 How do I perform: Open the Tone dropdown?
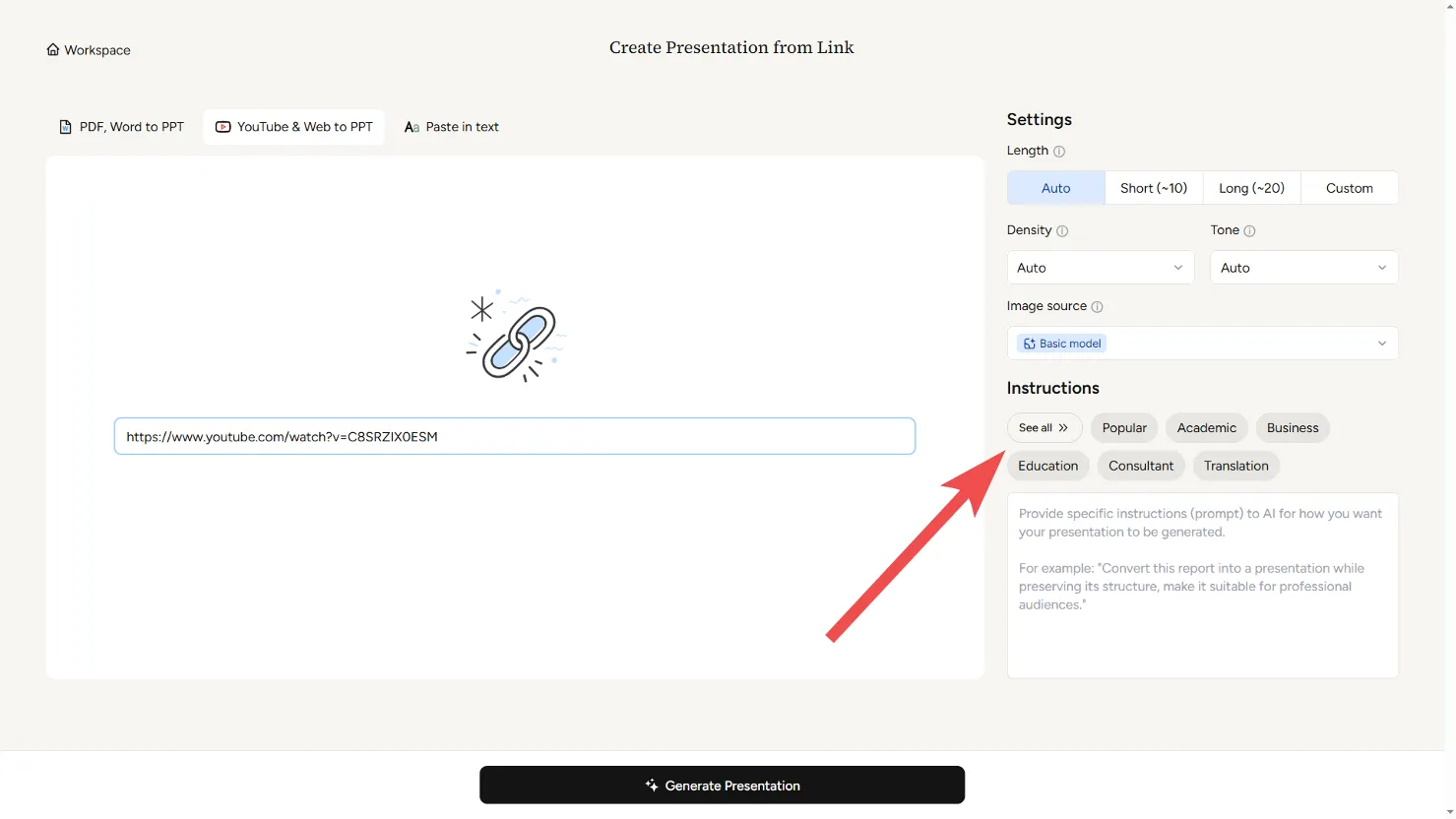click(x=1303, y=268)
